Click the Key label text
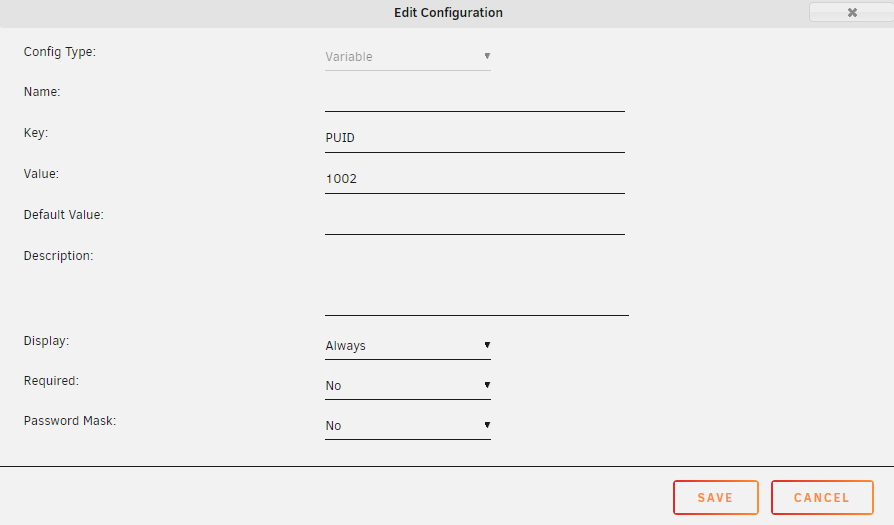 36,133
